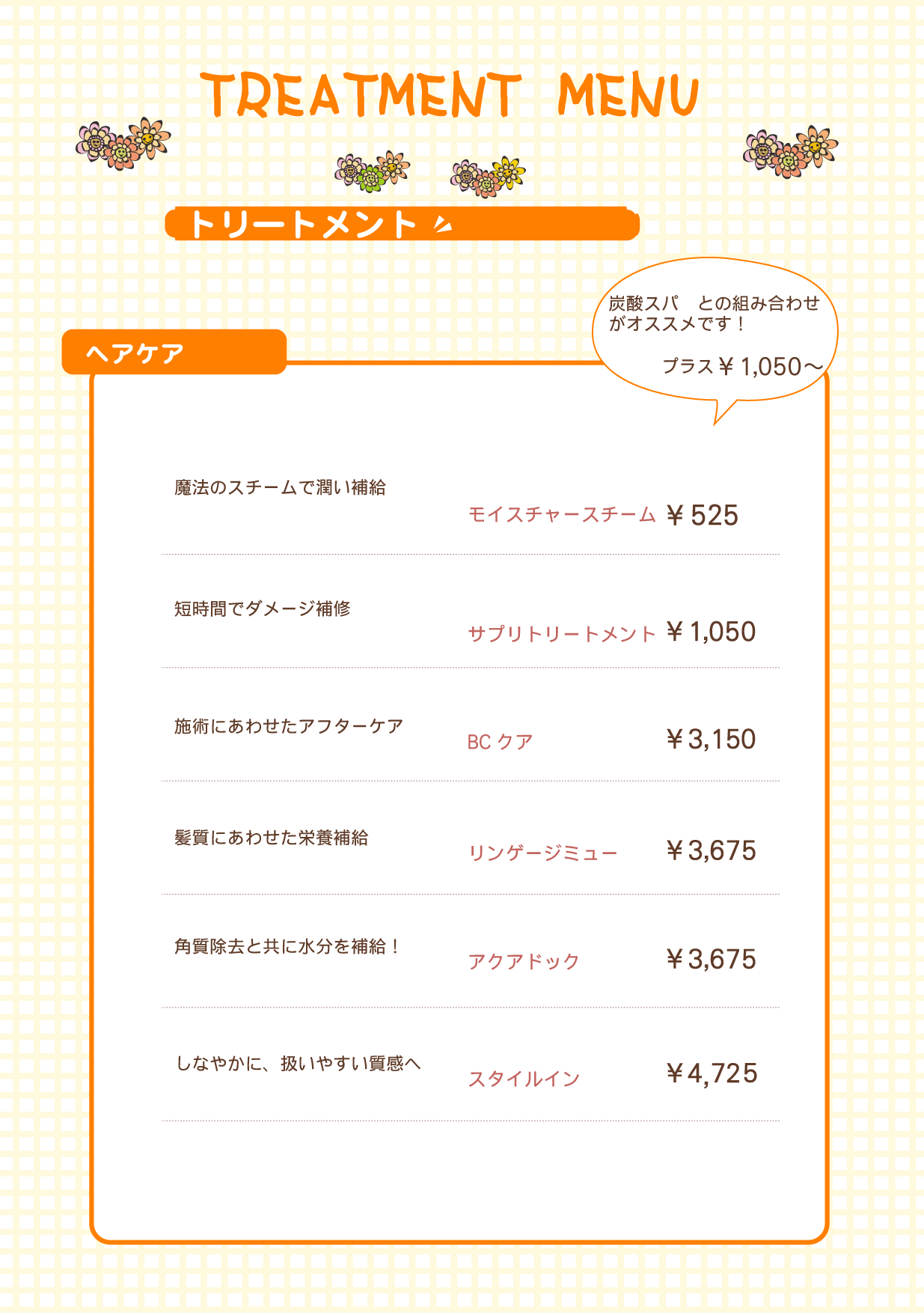Image resolution: width=924 pixels, height=1313 pixels.
Task: Click アクアドック treatment name
Action: 524,961
